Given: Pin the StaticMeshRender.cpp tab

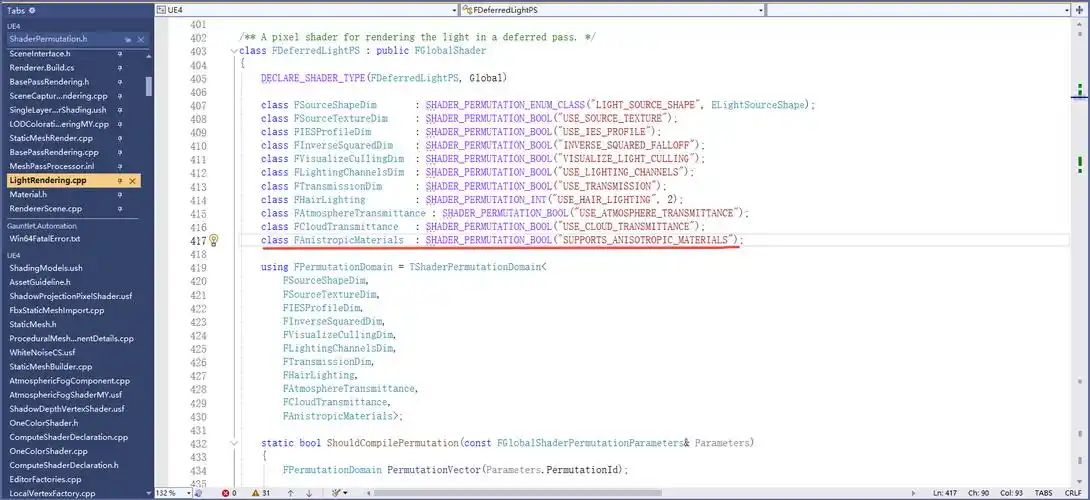Looking at the screenshot, I should 120,138.
